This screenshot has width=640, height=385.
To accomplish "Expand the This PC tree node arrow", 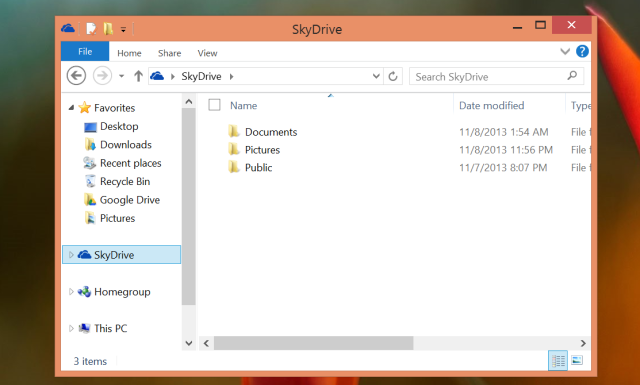I will click(x=71, y=328).
